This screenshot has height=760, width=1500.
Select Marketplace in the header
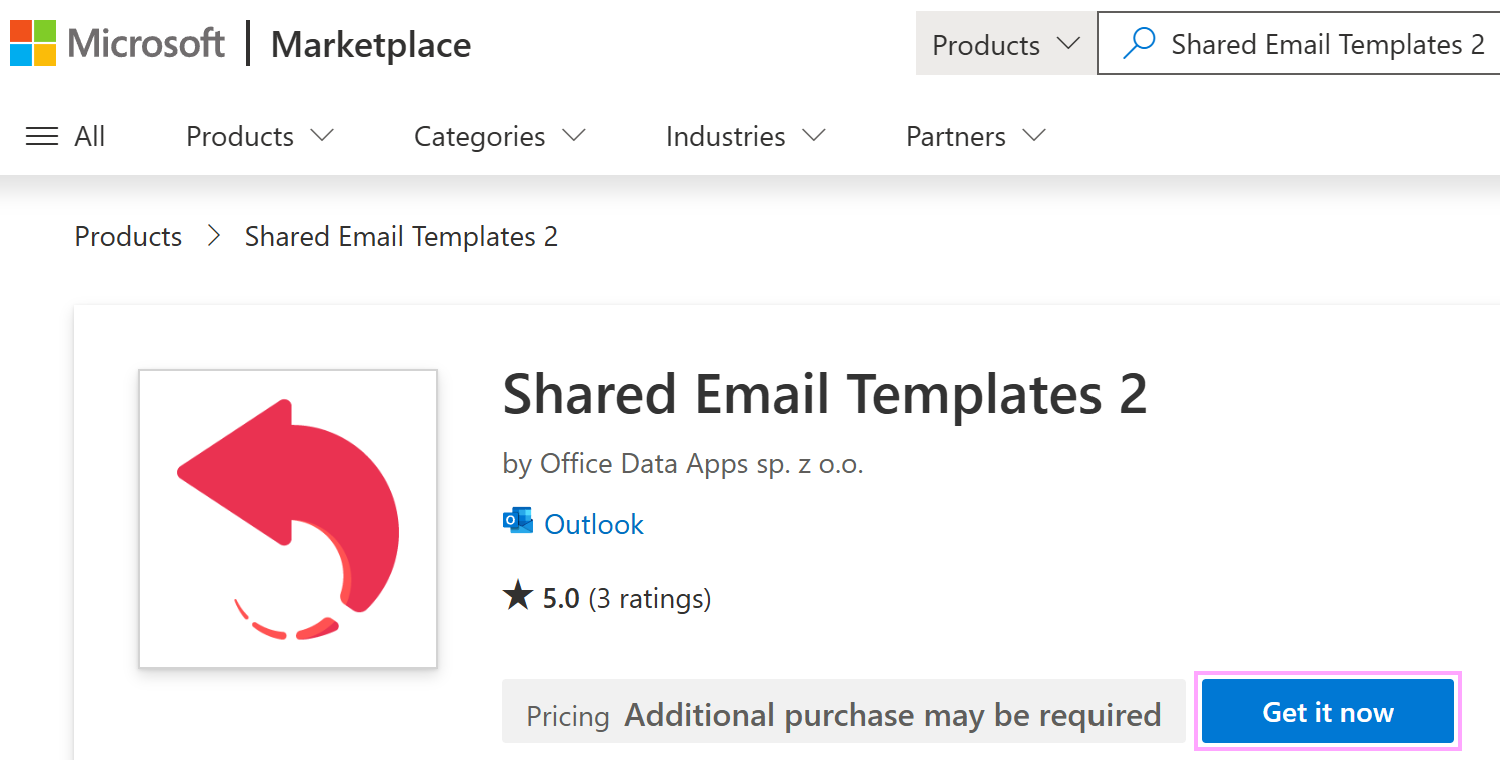pos(369,43)
